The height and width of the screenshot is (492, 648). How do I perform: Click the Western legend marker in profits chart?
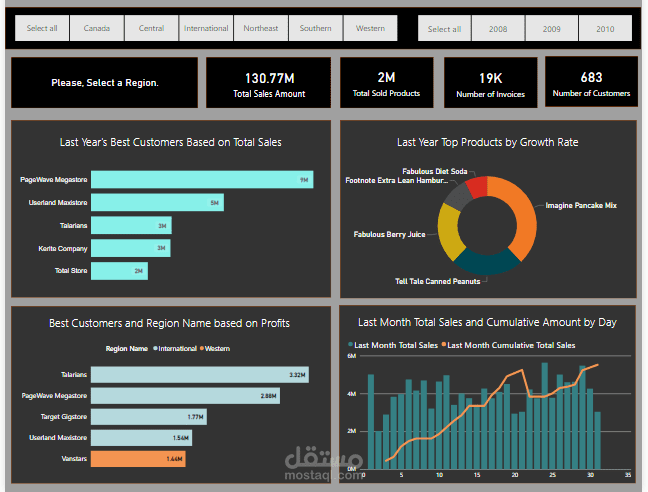click(x=202, y=348)
